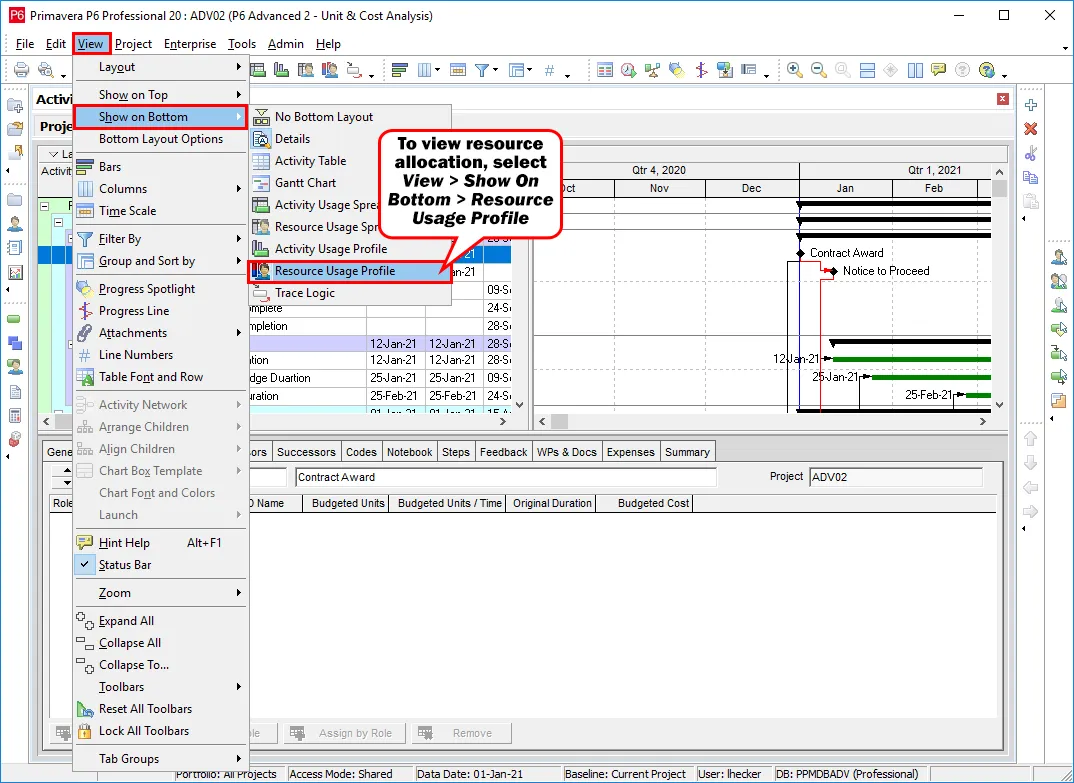Click the Print icon in toolbar
This screenshot has height=783, width=1074.
click(21, 70)
